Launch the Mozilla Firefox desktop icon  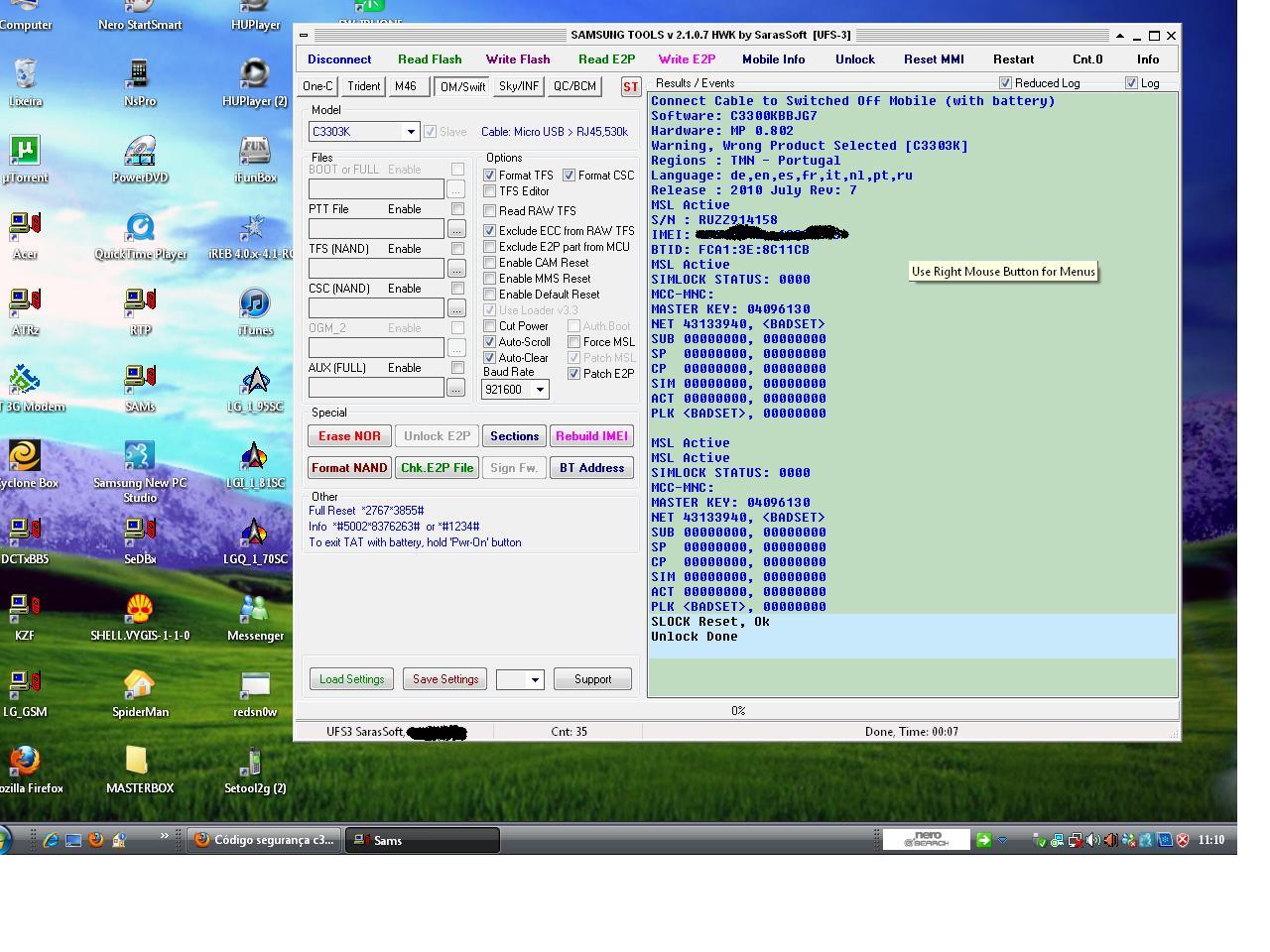(25, 769)
